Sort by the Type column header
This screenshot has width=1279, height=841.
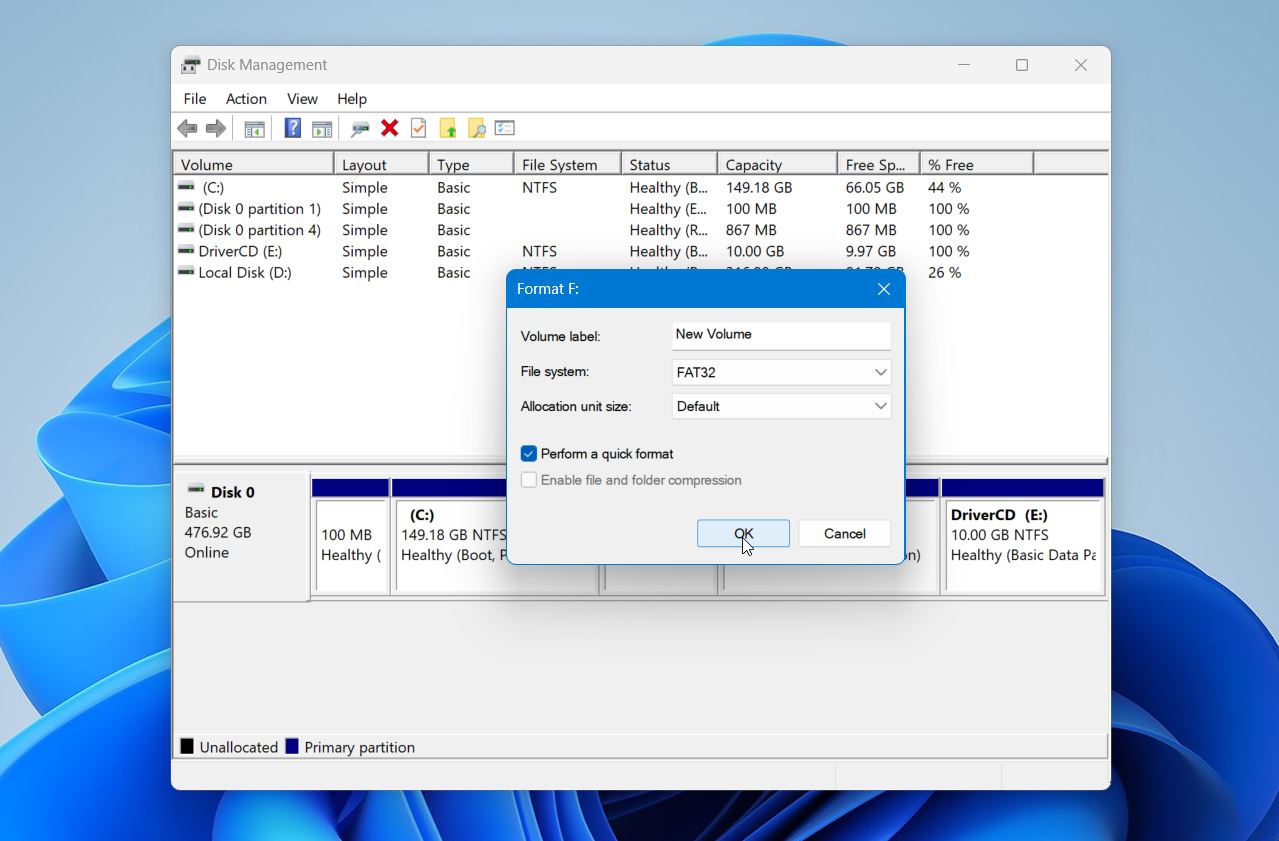point(472,164)
